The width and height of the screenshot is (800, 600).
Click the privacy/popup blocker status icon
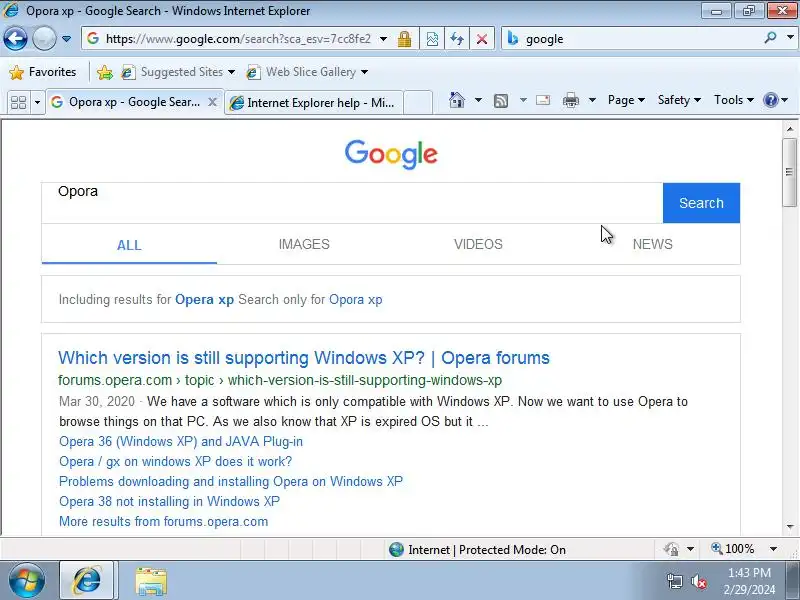pos(671,549)
